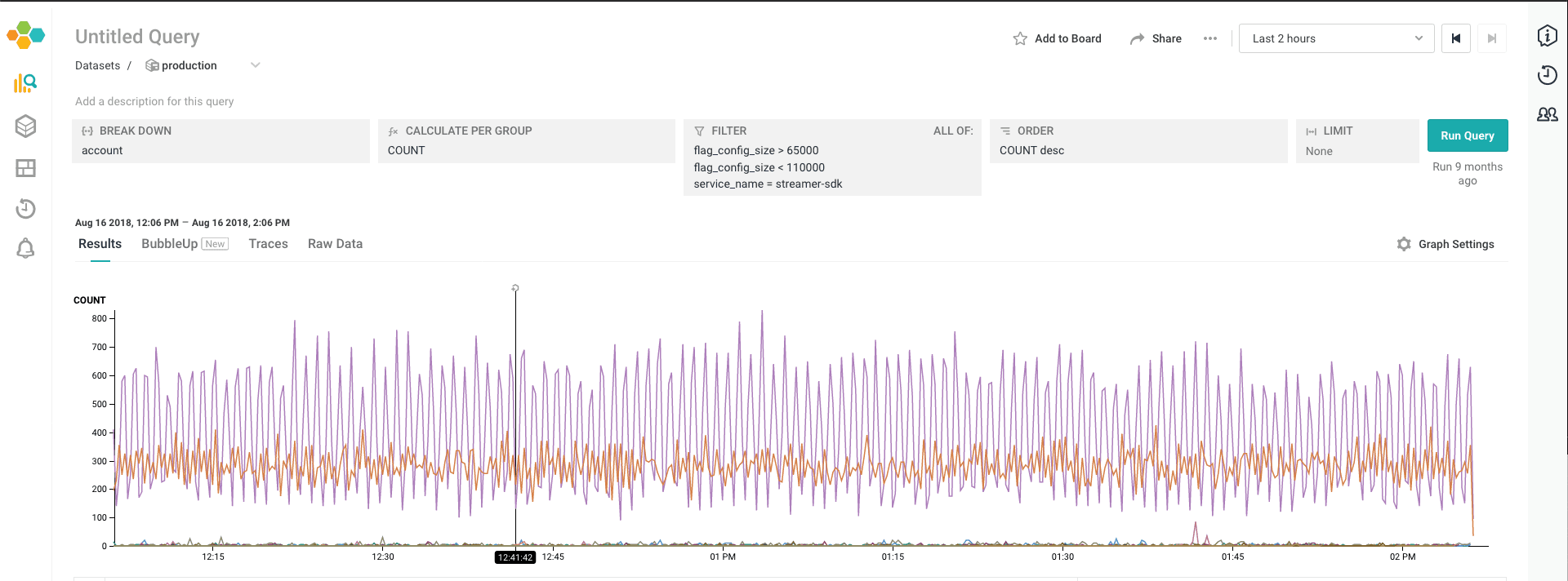Click the 12:41:42 timeline marker
The image size is (1568, 581).
pyautogui.click(x=515, y=557)
